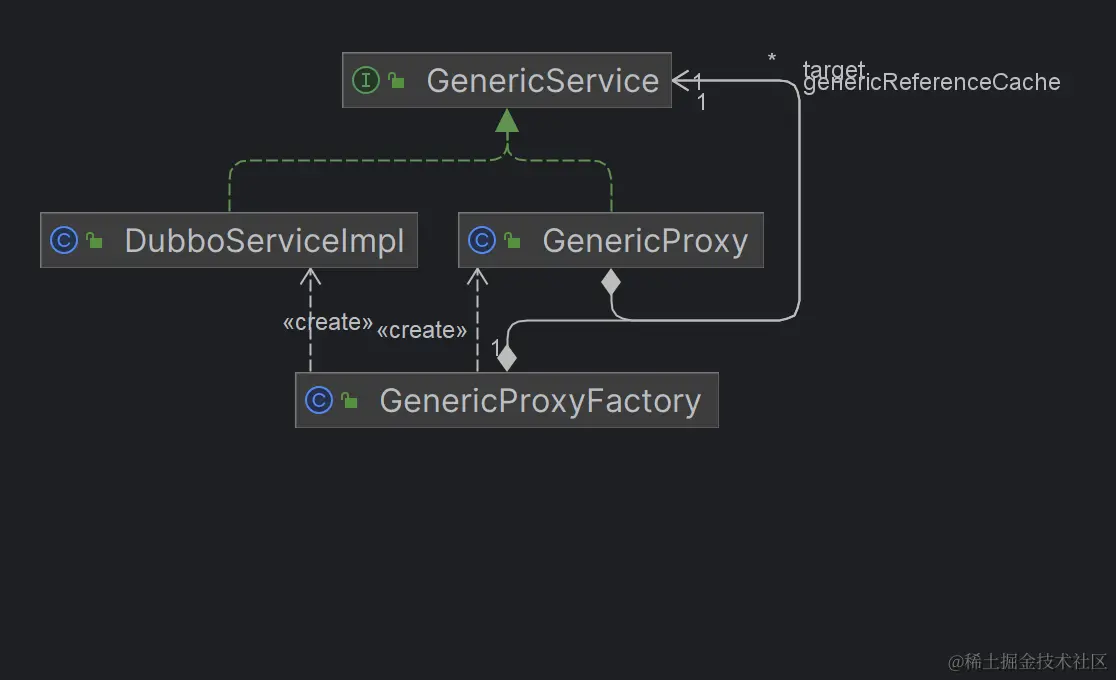Click the green inheritance arrow above GenericProxy
This screenshot has height=680, width=1116.
pyautogui.click(x=507, y=123)
